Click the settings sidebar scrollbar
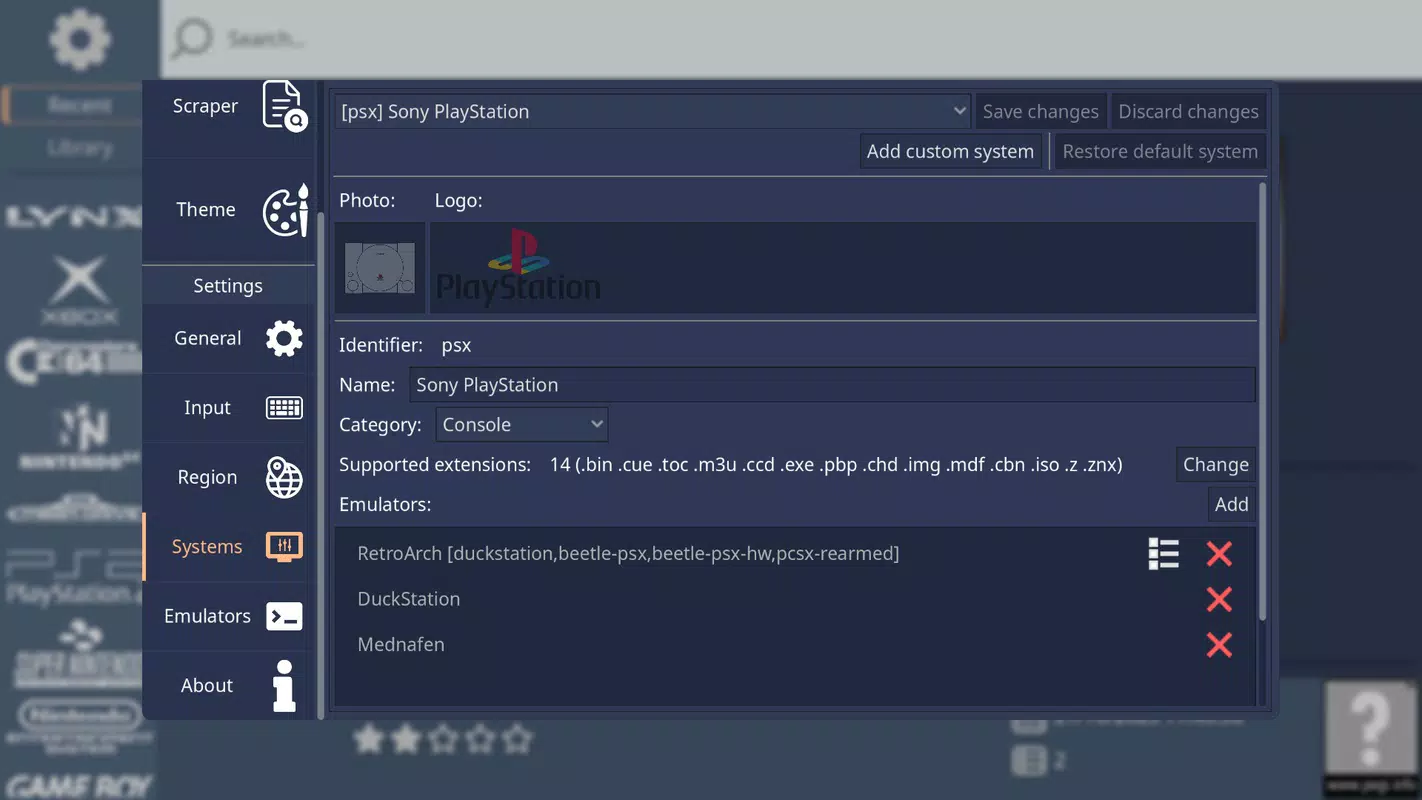Screen dimensions: 1422x800 pos(321,465)
